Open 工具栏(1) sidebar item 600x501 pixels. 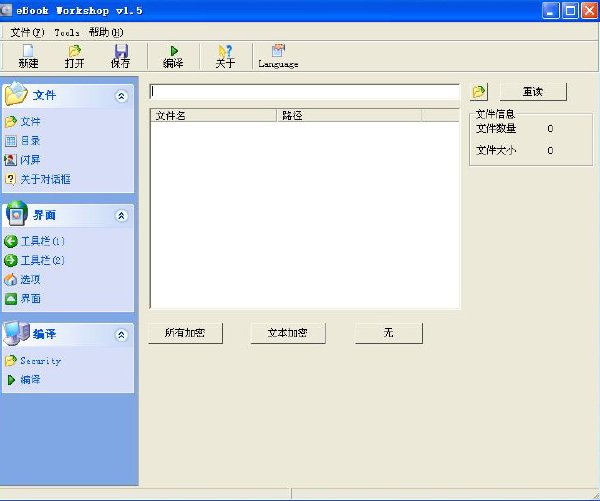[34, 241]
